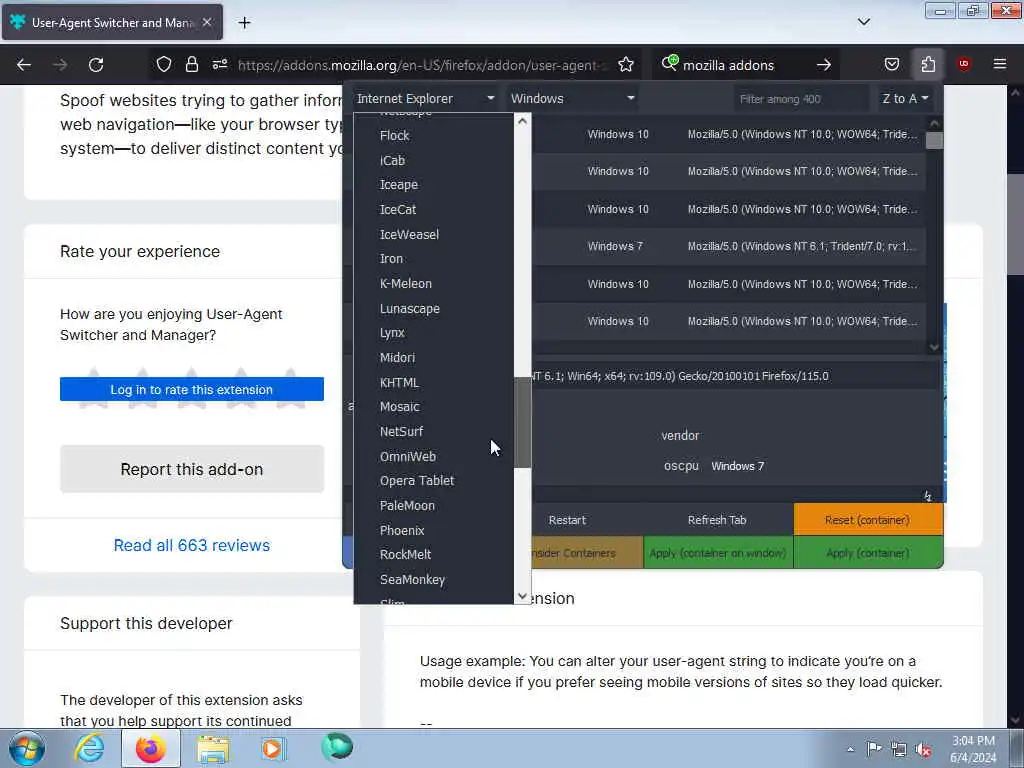The width and height of the screenshot is (1024, 768).
Task: Click the address bar URL
Action: 423,65
